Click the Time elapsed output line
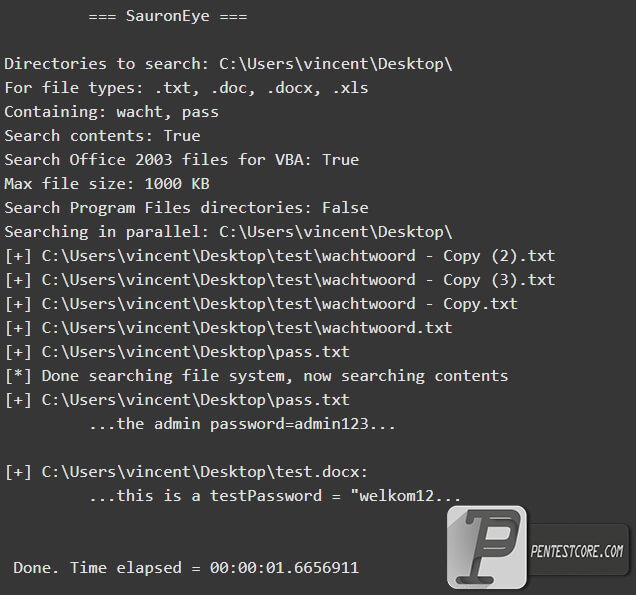 coord(186,568)
